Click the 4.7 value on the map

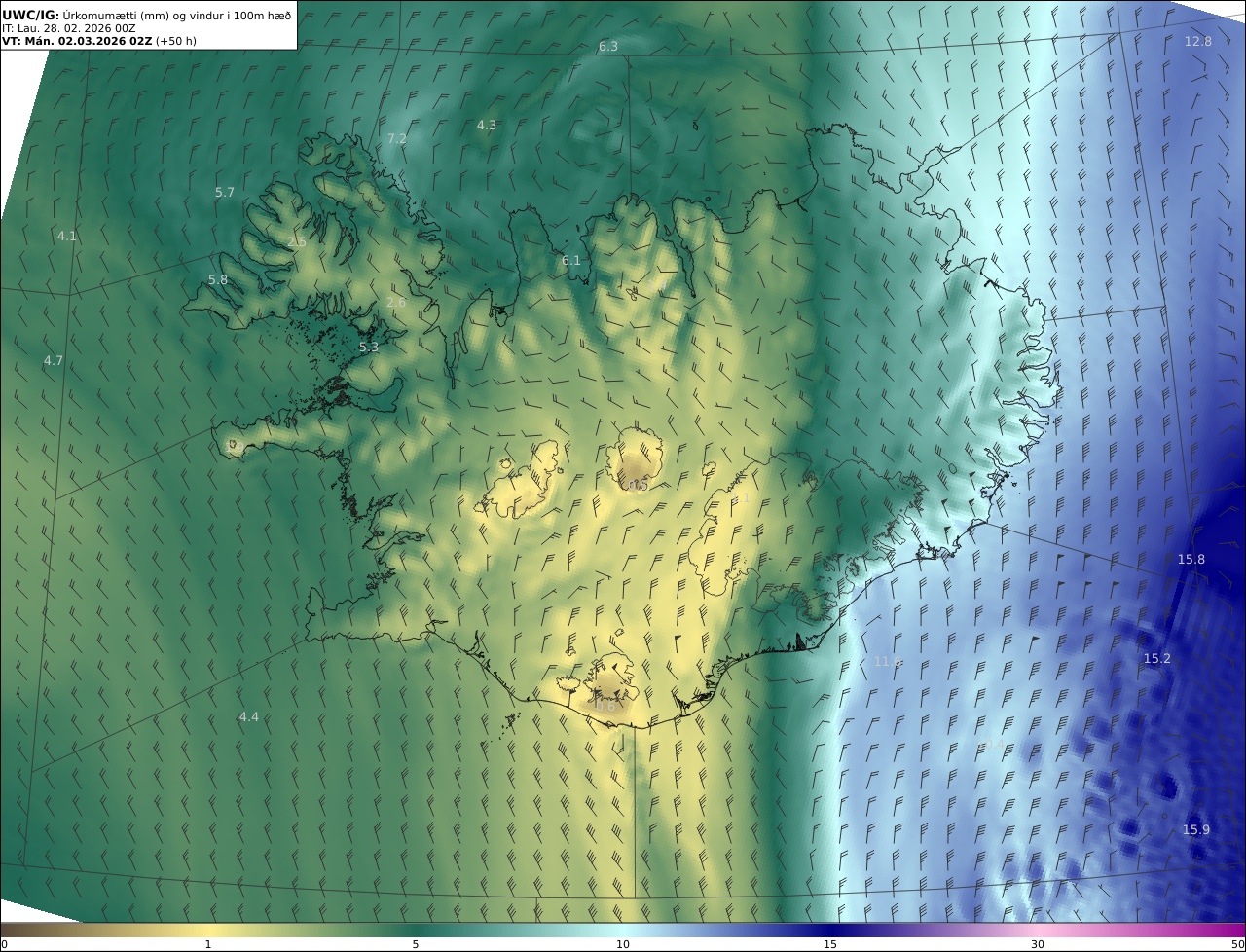tap(54, 360)
